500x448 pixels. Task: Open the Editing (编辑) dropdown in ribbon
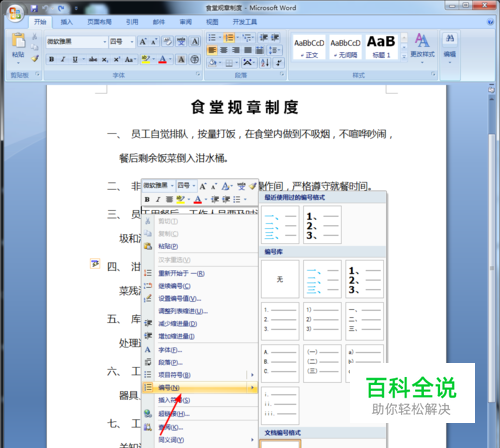tap(450, 49)
